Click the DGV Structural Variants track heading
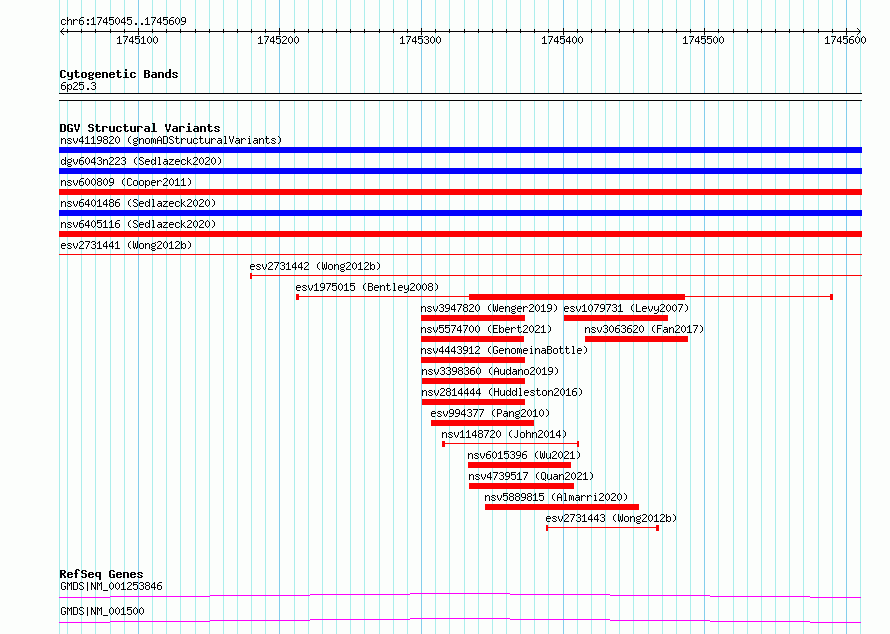Screen dimensions: 890x634 [140, 128]
